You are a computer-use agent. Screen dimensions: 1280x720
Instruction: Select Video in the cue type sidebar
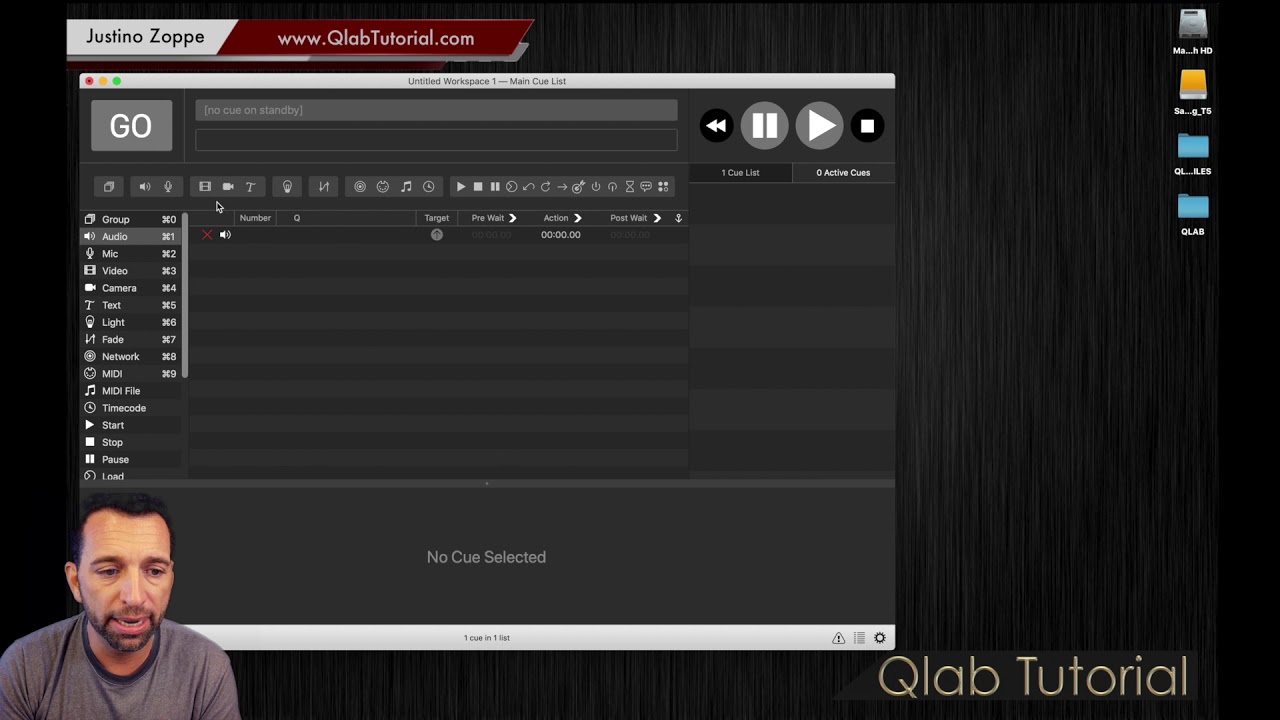(x=130, y=271)
